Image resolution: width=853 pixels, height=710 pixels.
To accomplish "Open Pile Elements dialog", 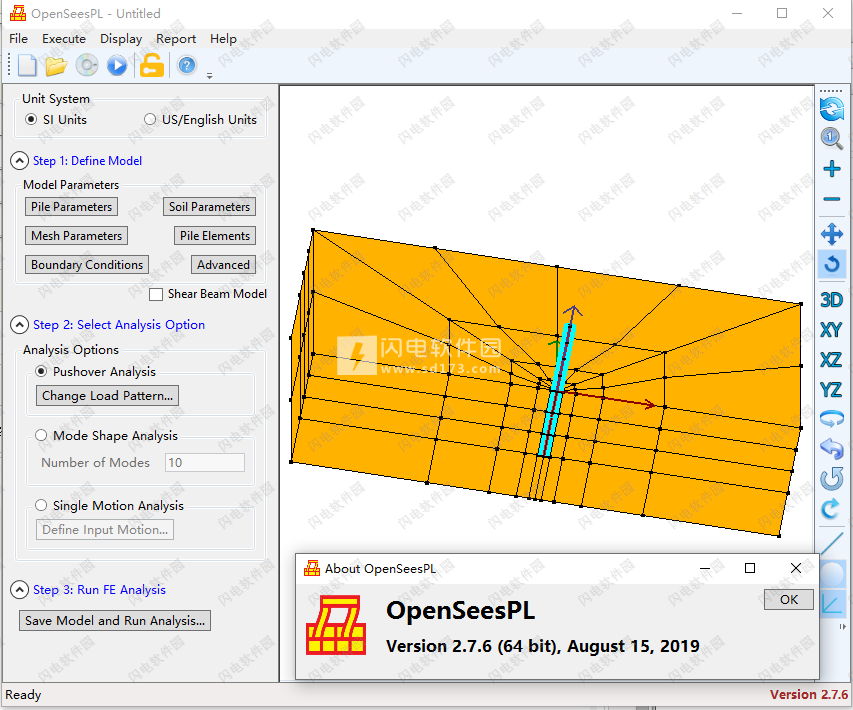I will 215,236.
